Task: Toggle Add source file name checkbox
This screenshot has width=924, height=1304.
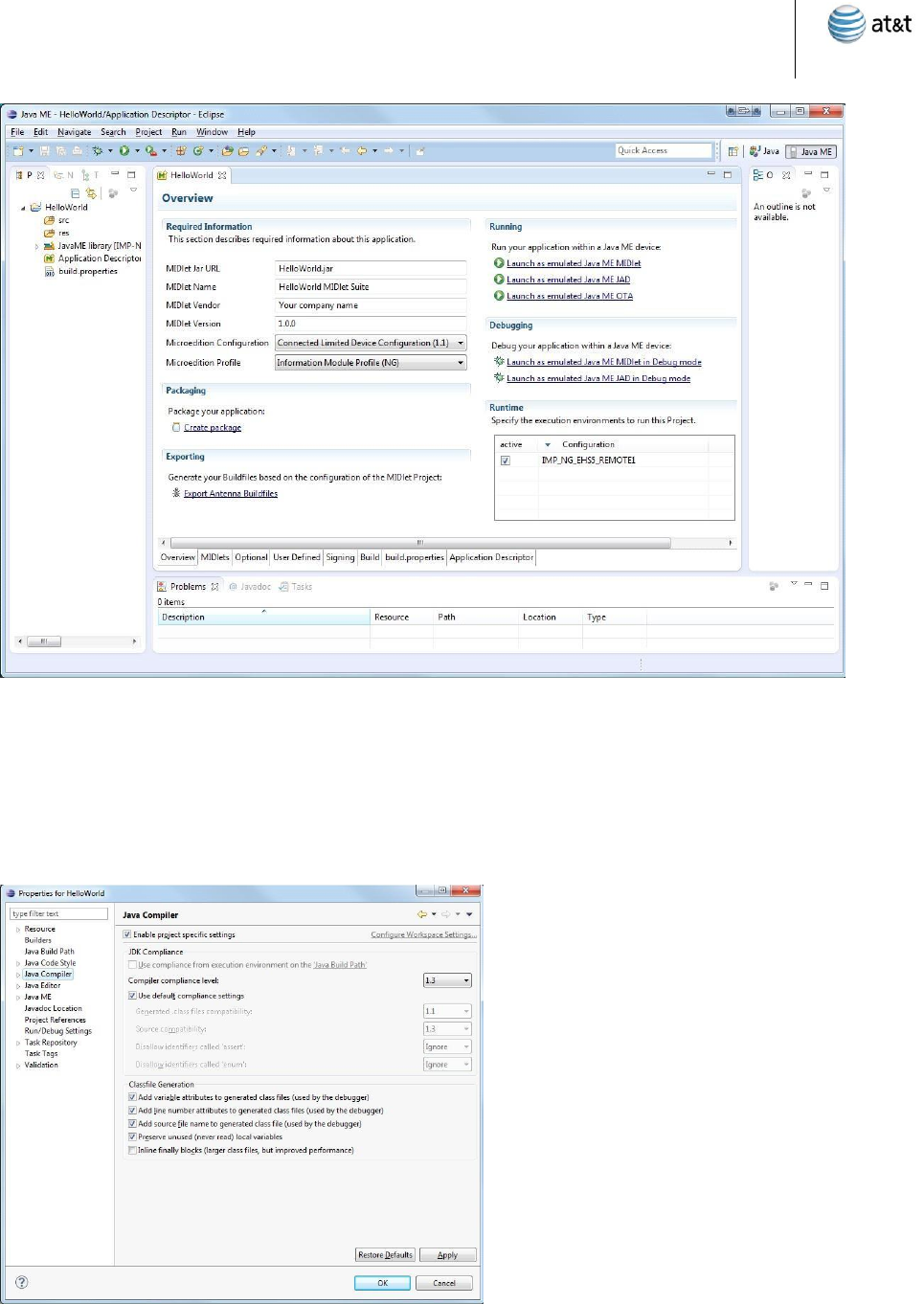Action: click(x=132, y=1124)
